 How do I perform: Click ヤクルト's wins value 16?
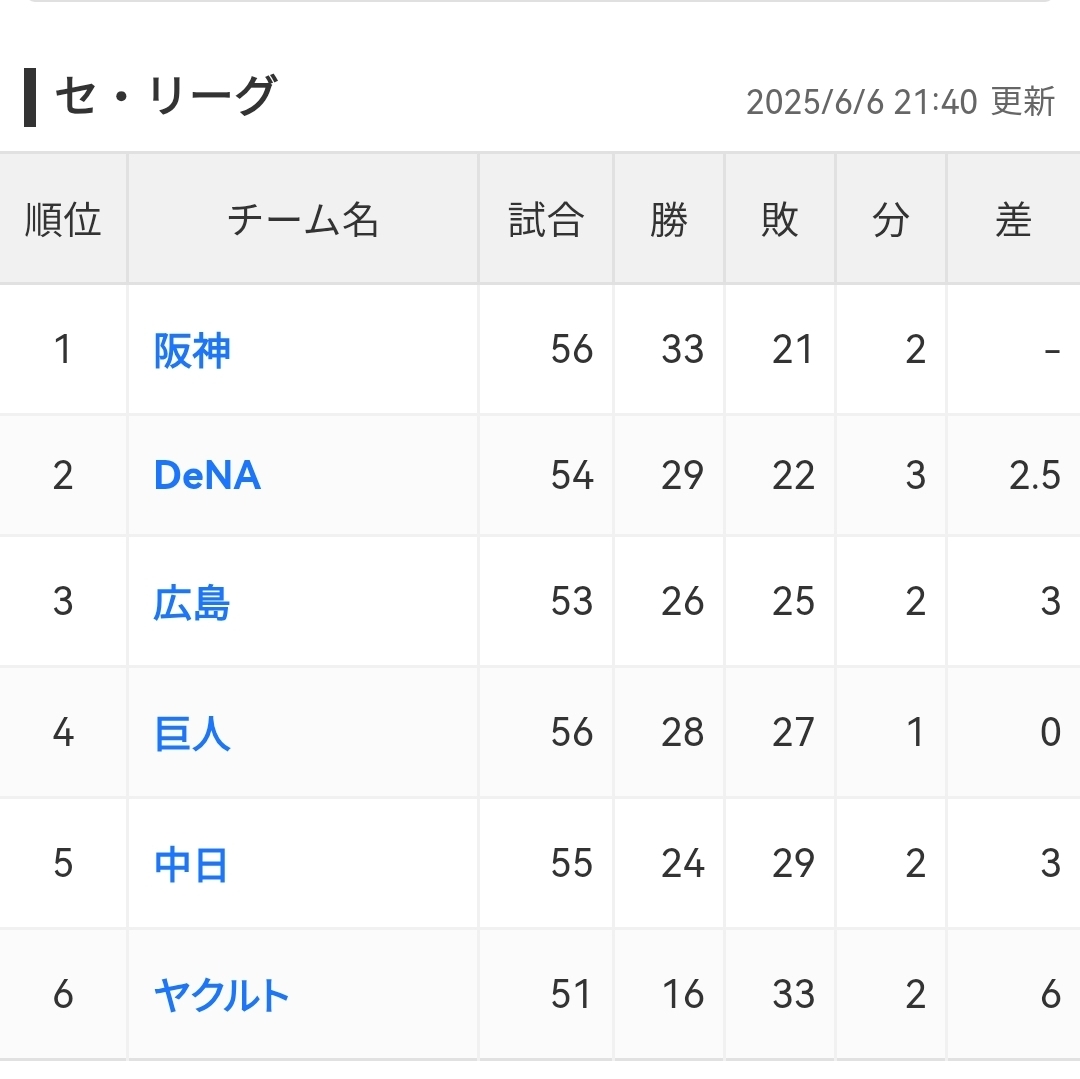[x=683, y=995]
